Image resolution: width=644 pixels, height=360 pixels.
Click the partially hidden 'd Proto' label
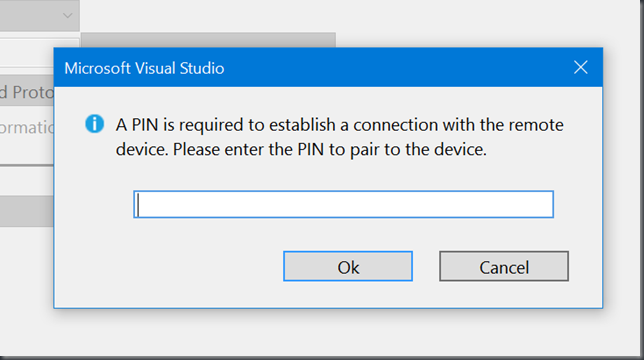point(27,92)
